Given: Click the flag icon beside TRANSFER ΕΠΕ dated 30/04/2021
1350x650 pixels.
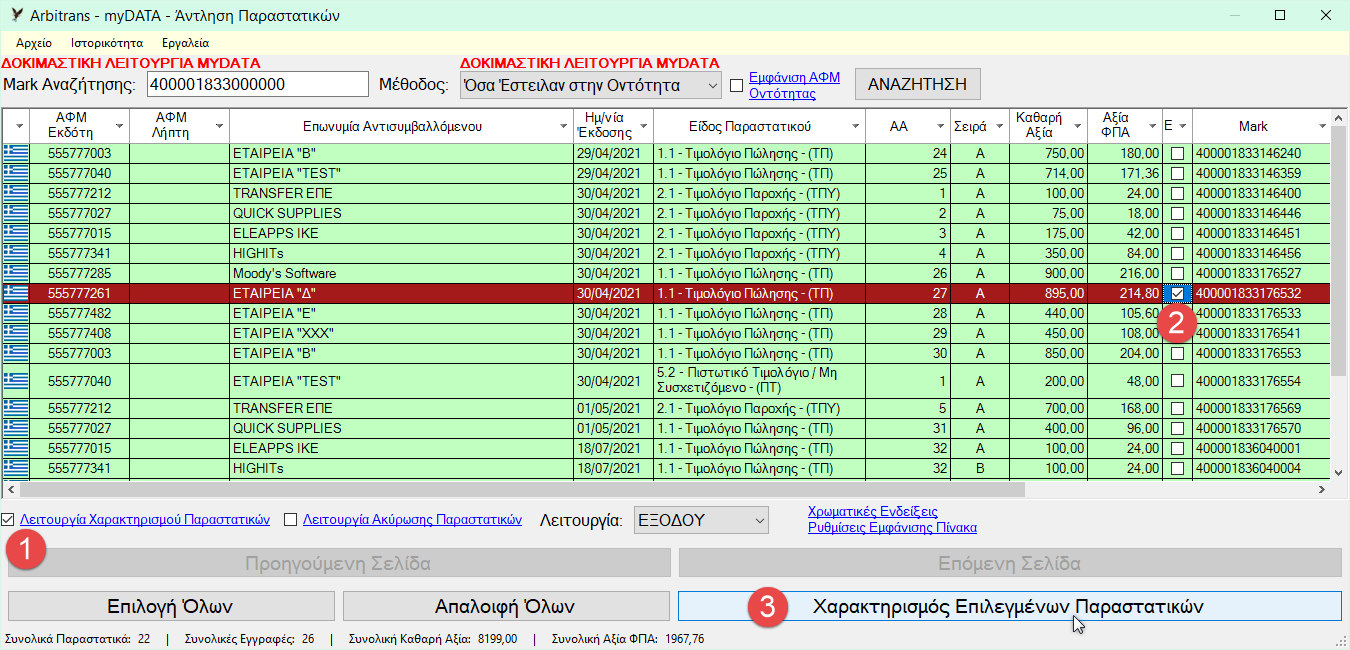Looking at the screenshot, I should click(x=16, y=193).
